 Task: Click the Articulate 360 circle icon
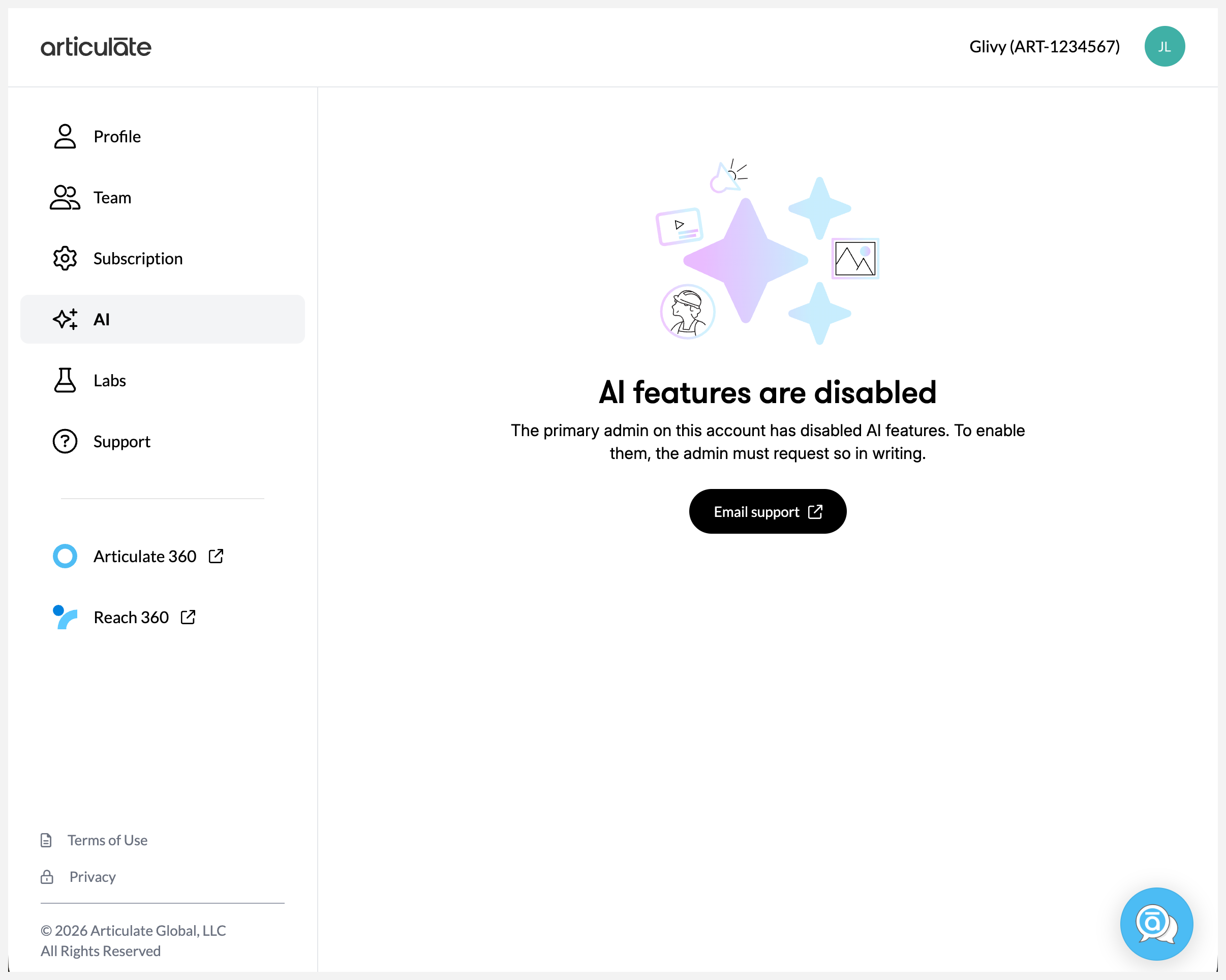(65, 556)
